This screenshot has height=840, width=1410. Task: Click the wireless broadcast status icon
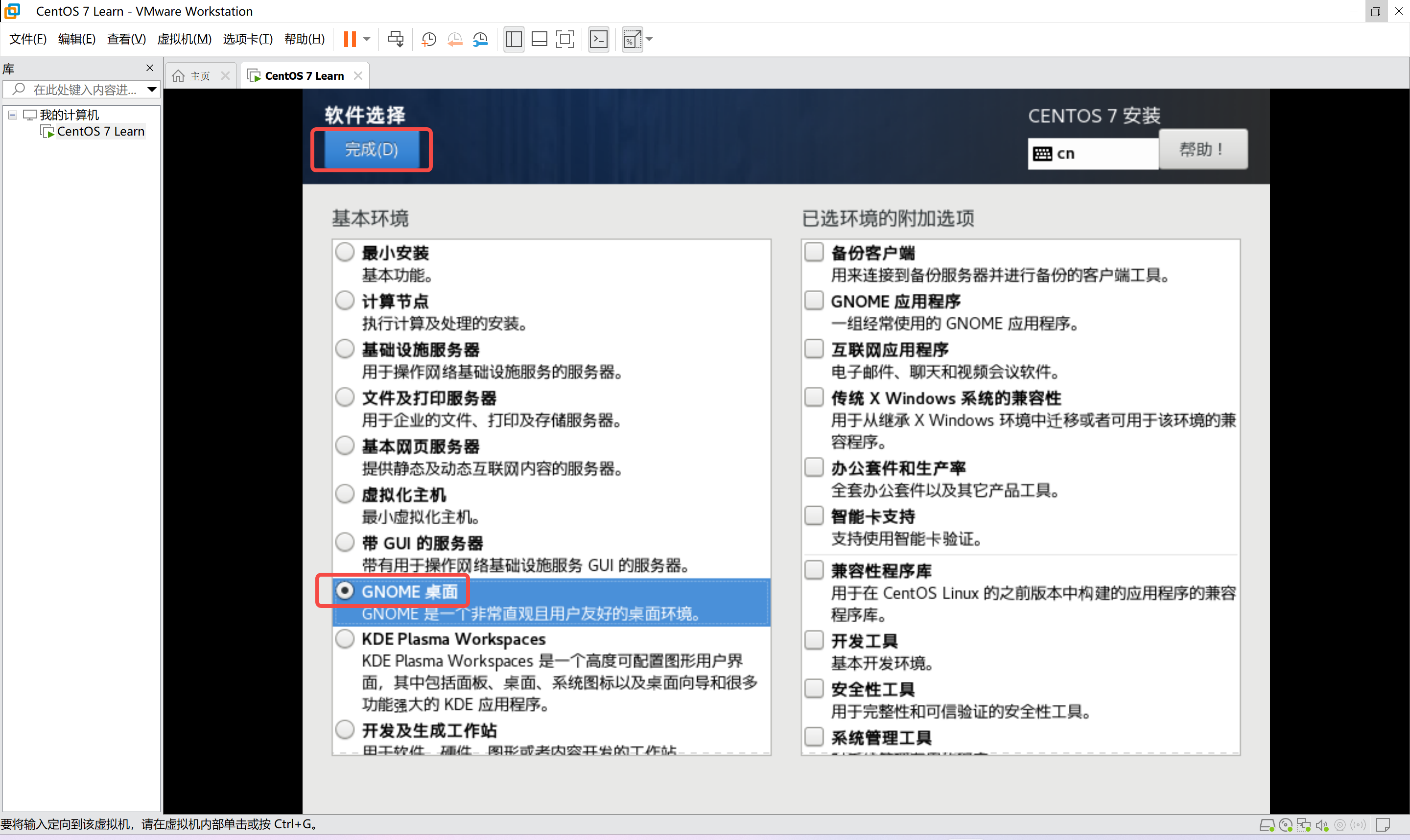coord(1358,825)
